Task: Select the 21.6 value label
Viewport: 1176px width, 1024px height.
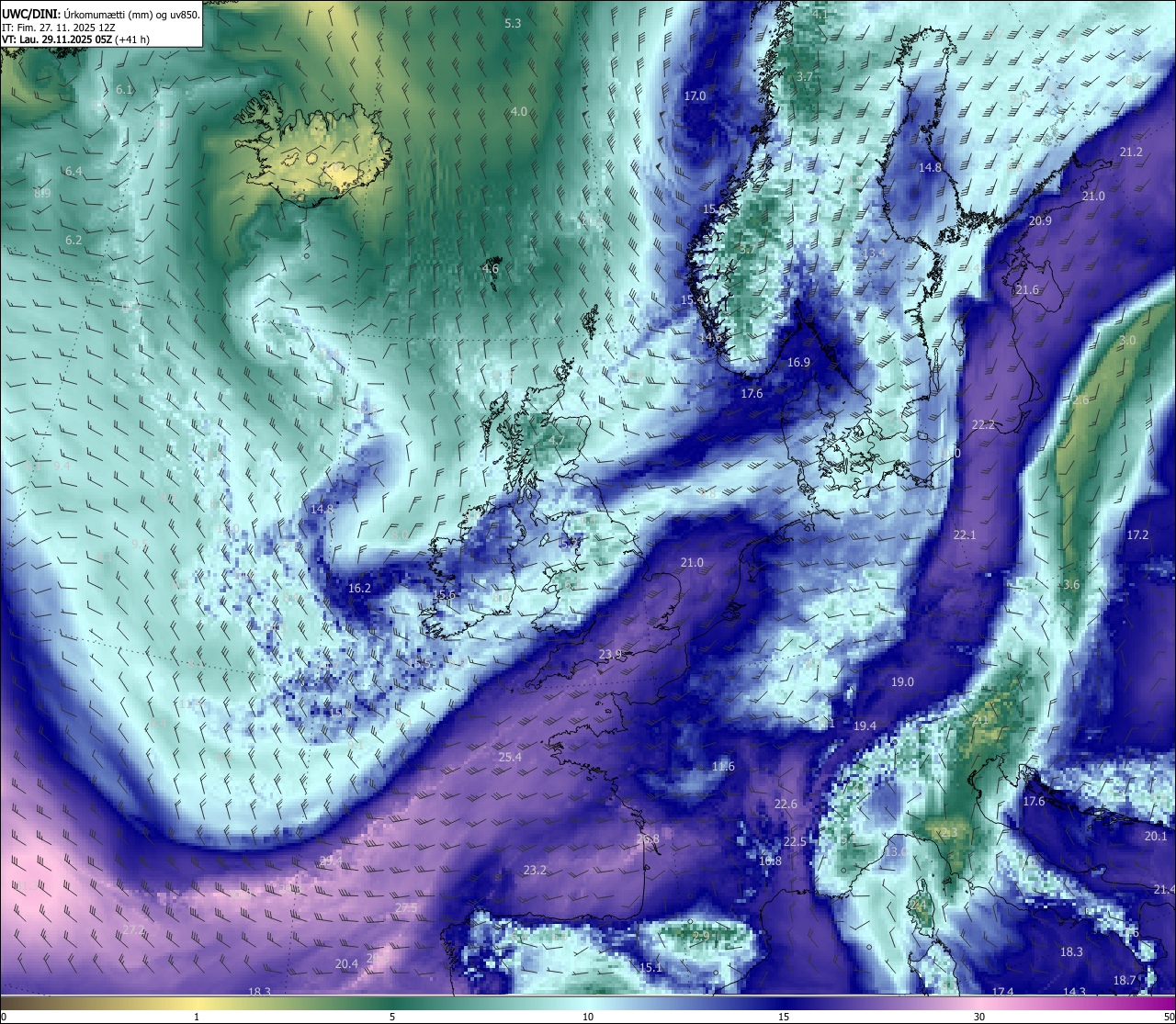Action: [1027, 290]
